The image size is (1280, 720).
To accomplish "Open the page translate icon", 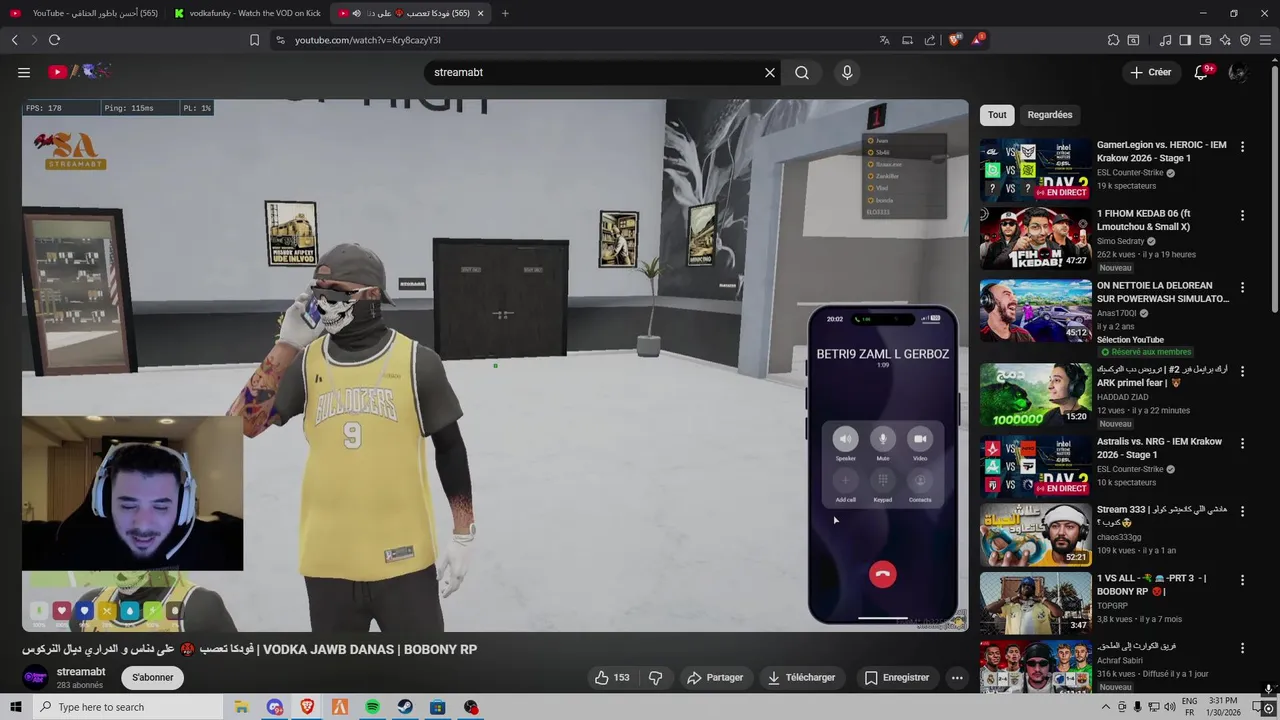I will pyautogui.click(x=884, y=40).
